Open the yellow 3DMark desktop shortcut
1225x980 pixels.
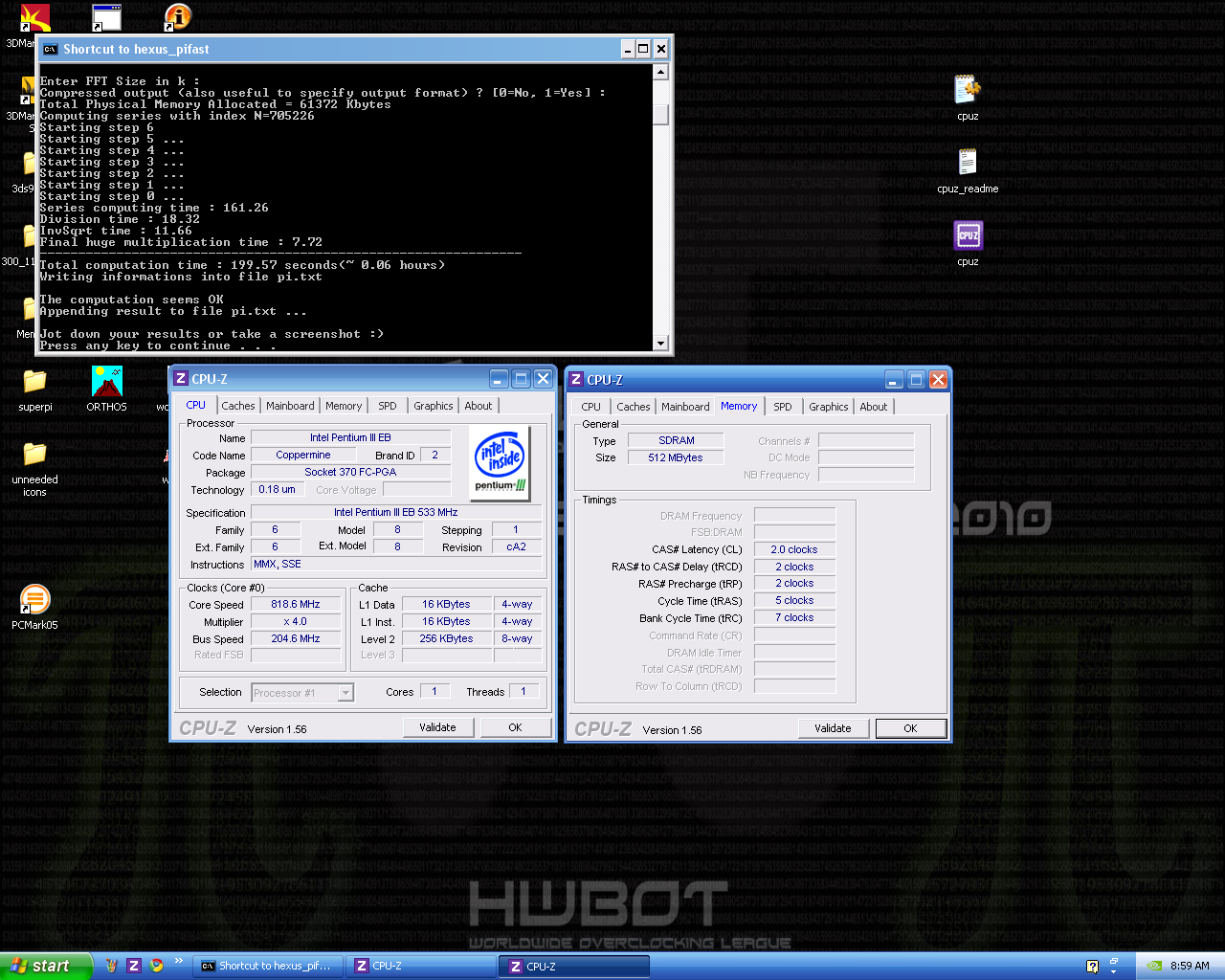coord(27,91)
